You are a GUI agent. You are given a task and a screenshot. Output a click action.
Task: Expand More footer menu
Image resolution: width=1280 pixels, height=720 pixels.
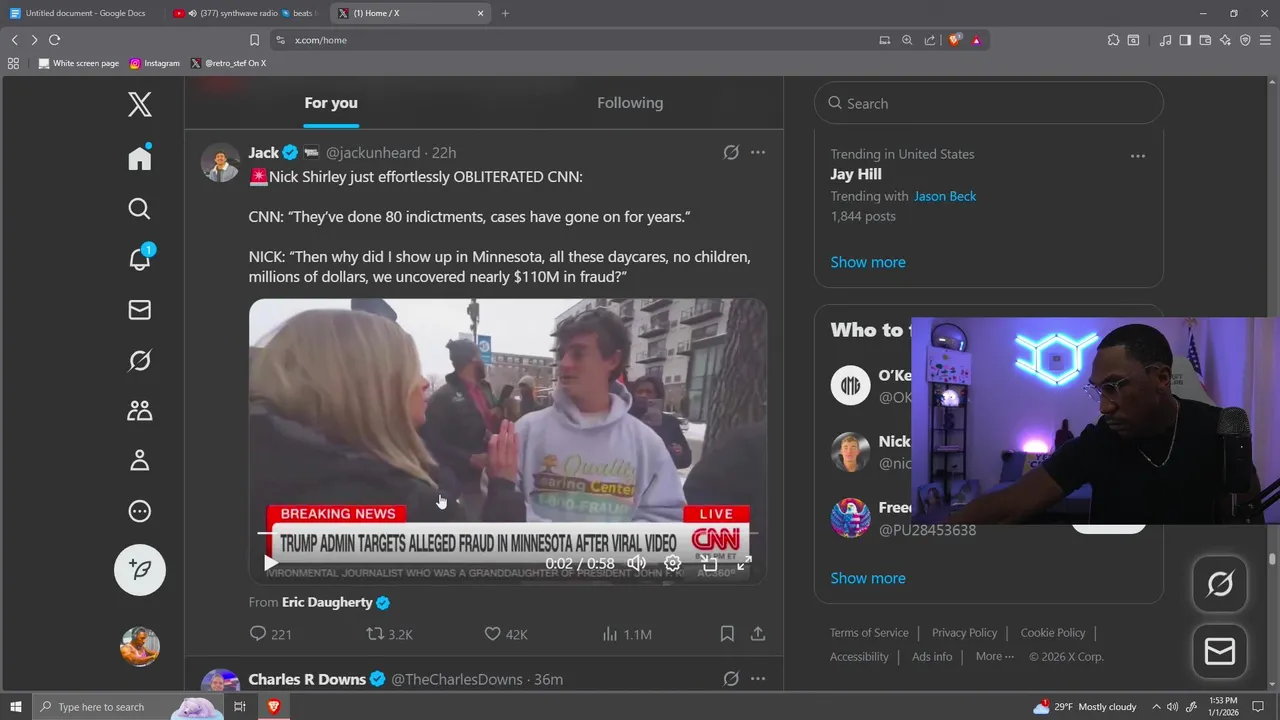click(x=994, y=657)
